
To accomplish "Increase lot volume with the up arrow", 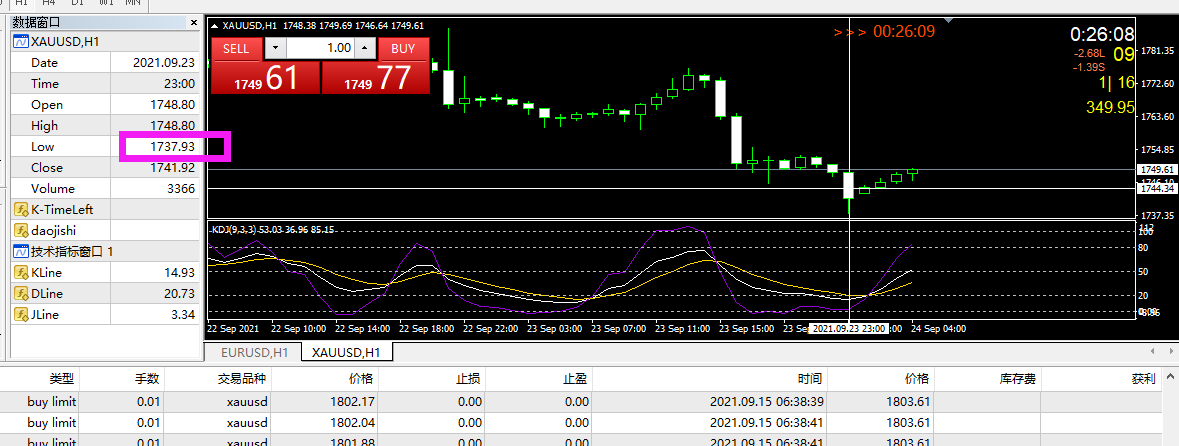I will point(364,48).
